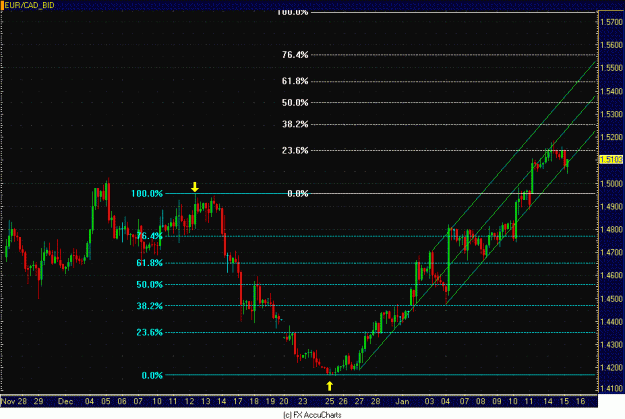Click the Jan month label on date axis
625x419 pixels.
[x=402, y=401]
